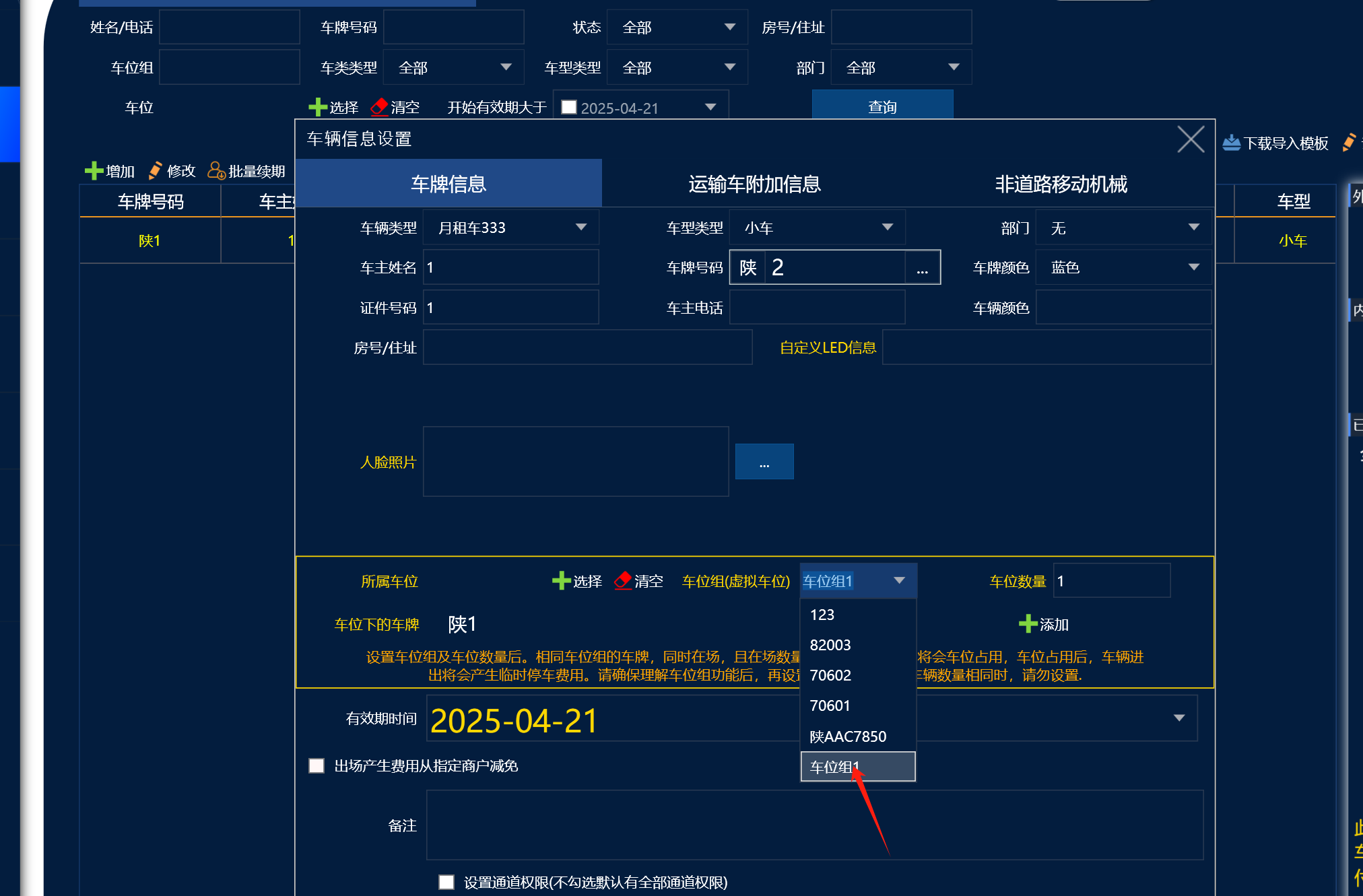Open the 车牌颜色 dropdown 蓝色

1123,267
